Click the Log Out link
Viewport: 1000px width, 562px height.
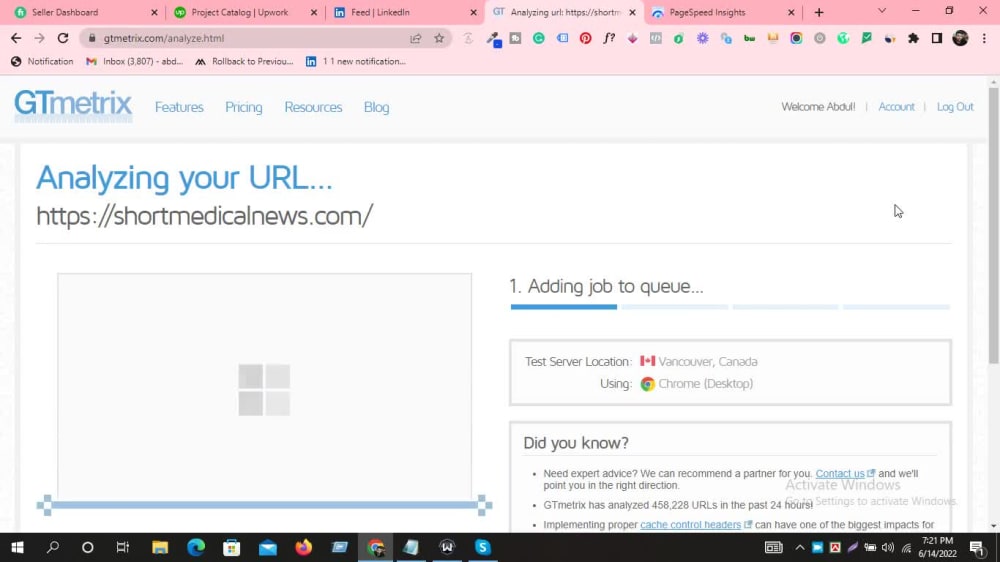click(x=955, y=107)
